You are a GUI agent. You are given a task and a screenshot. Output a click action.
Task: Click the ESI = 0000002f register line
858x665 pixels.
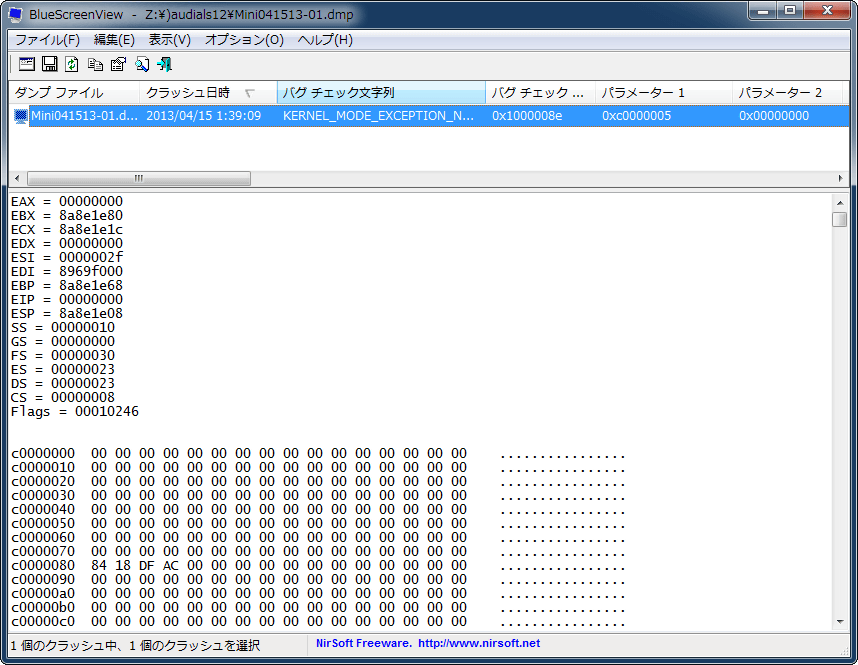pos(67,258)
